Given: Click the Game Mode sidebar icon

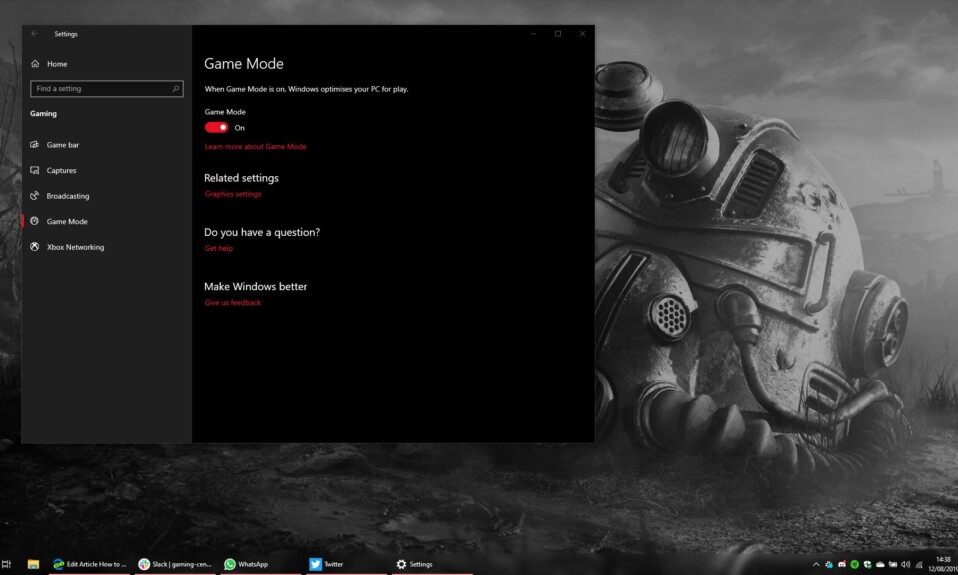Looking at the screenshot, I should coord(35,221).
